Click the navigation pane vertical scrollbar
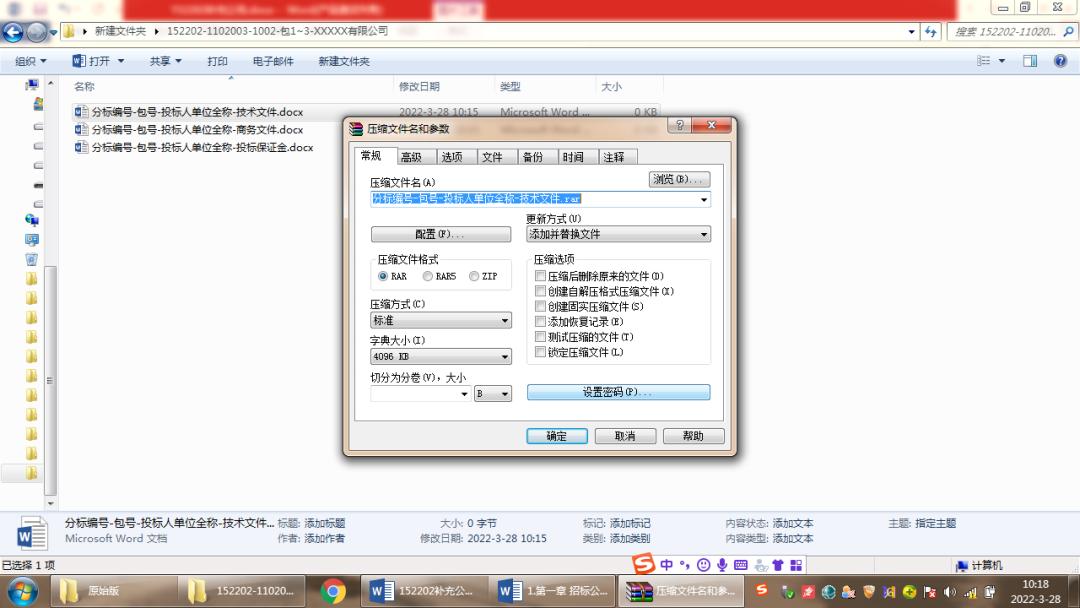This screenshot has height=608, width=1080. click(x=50, y=379)
